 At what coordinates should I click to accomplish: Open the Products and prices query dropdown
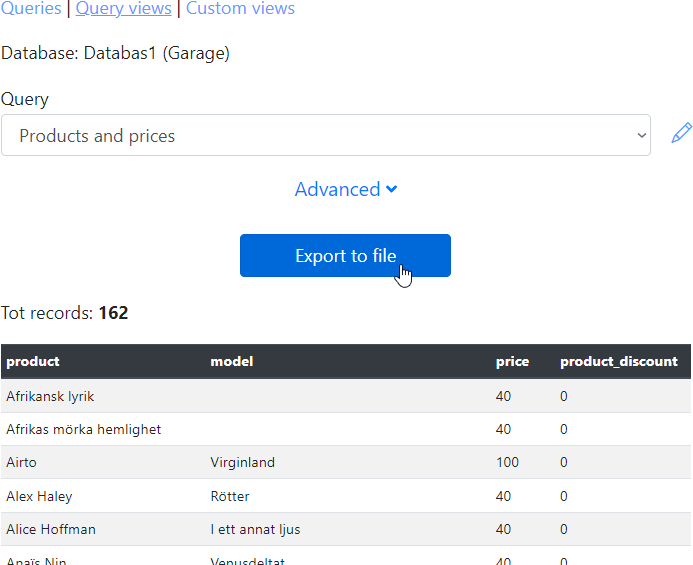tap(325, 136)
